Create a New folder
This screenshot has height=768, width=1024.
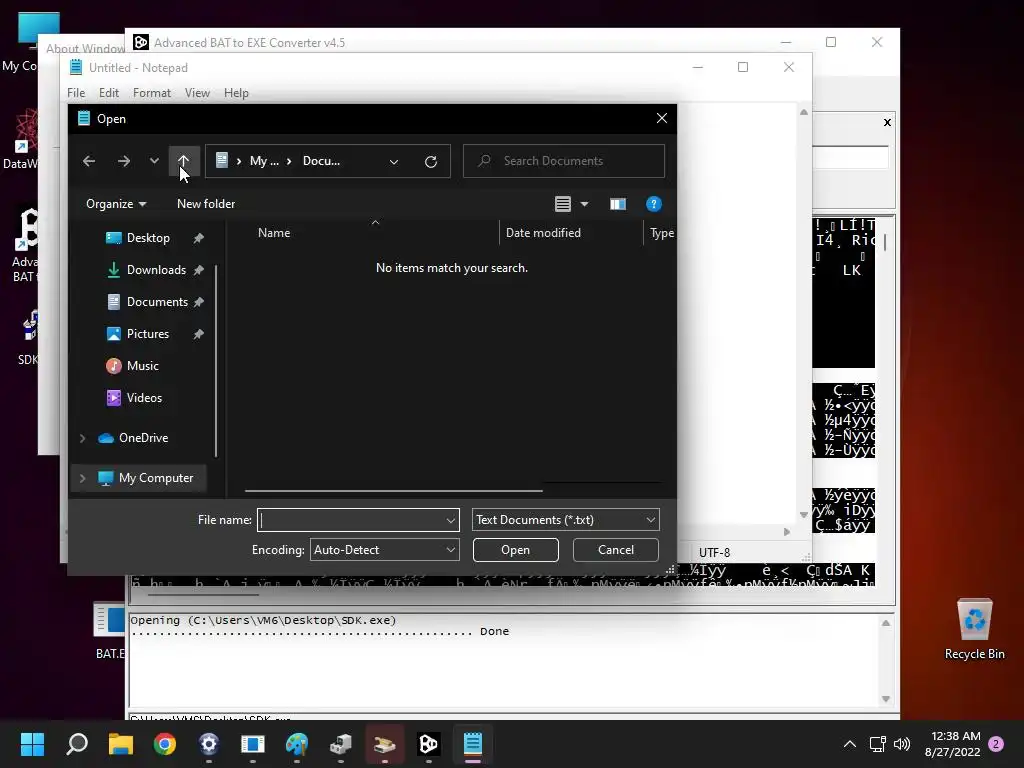(206, 204)
